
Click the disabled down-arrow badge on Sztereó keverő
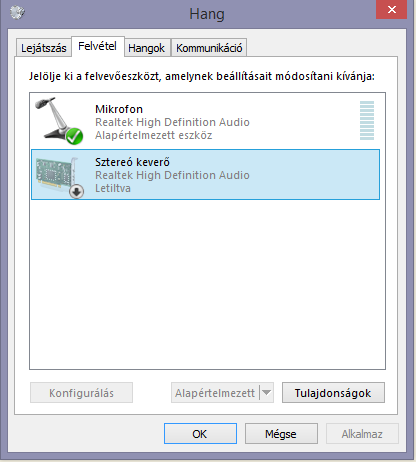pyautogui.click(x=77, y=192)
